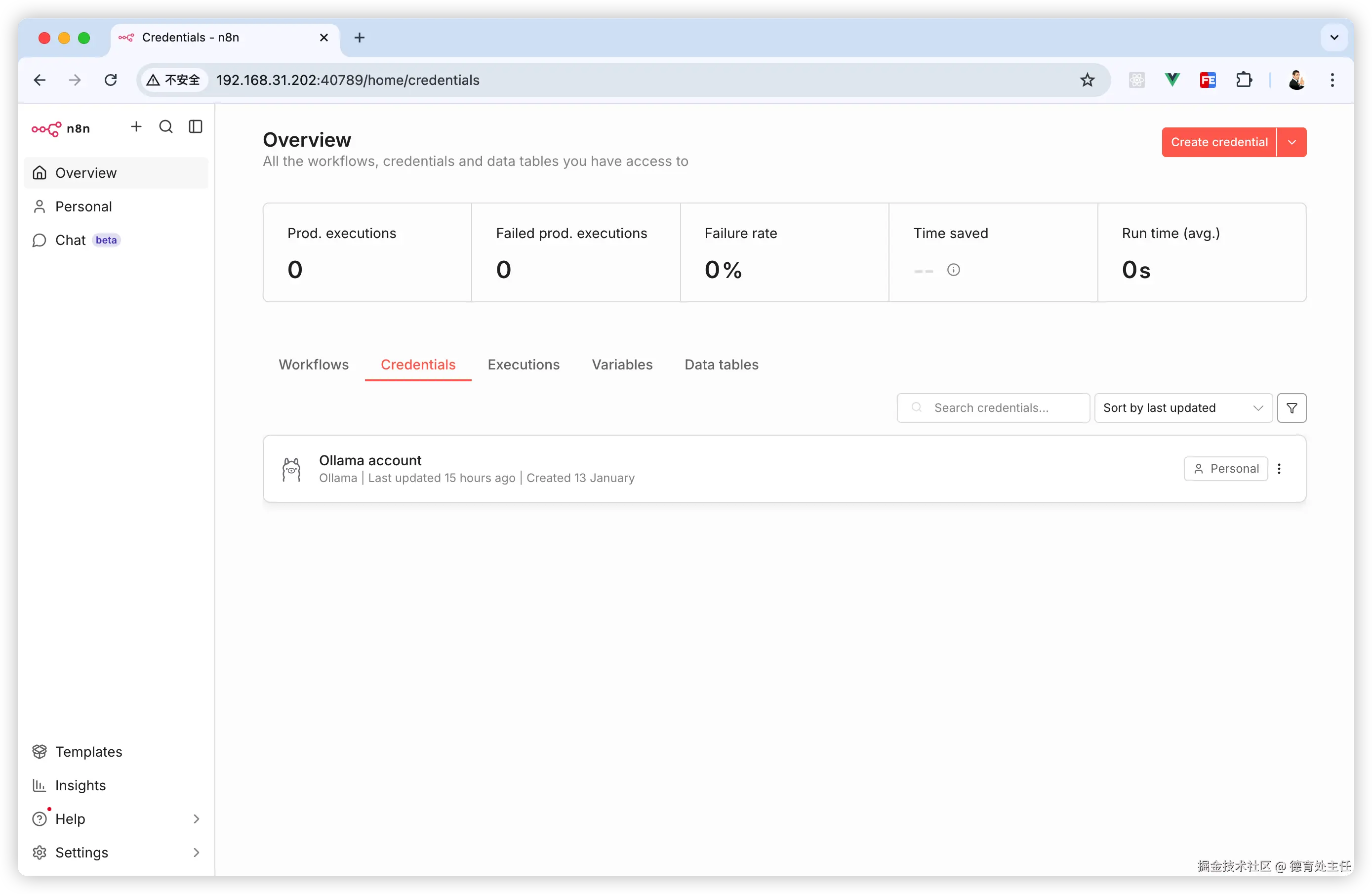Open search with the magnifier icon
This screenshot has height=894, width=1372.
point(166,127)
